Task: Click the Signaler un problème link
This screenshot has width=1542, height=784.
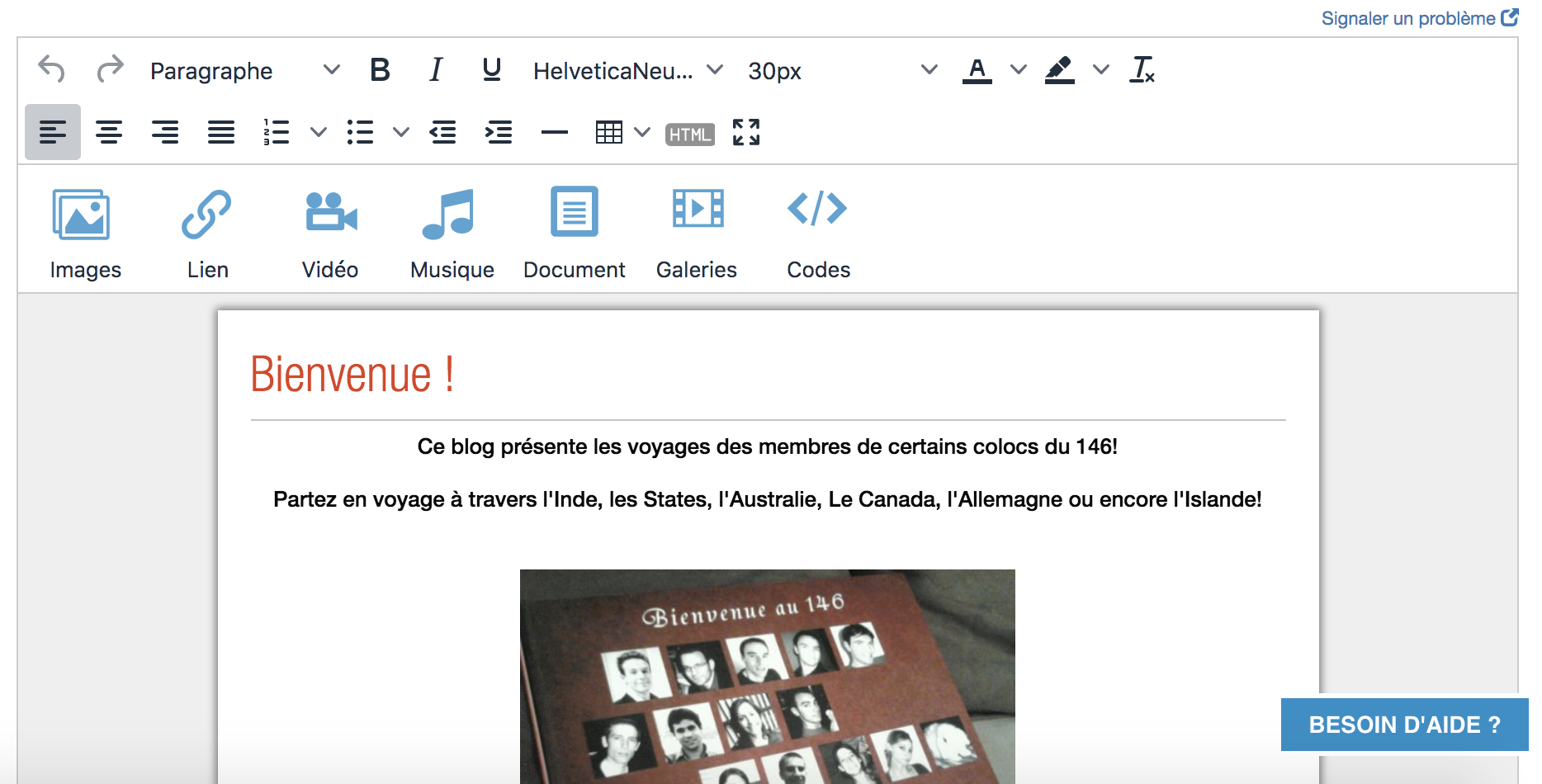Action: tap(1419, 18)
